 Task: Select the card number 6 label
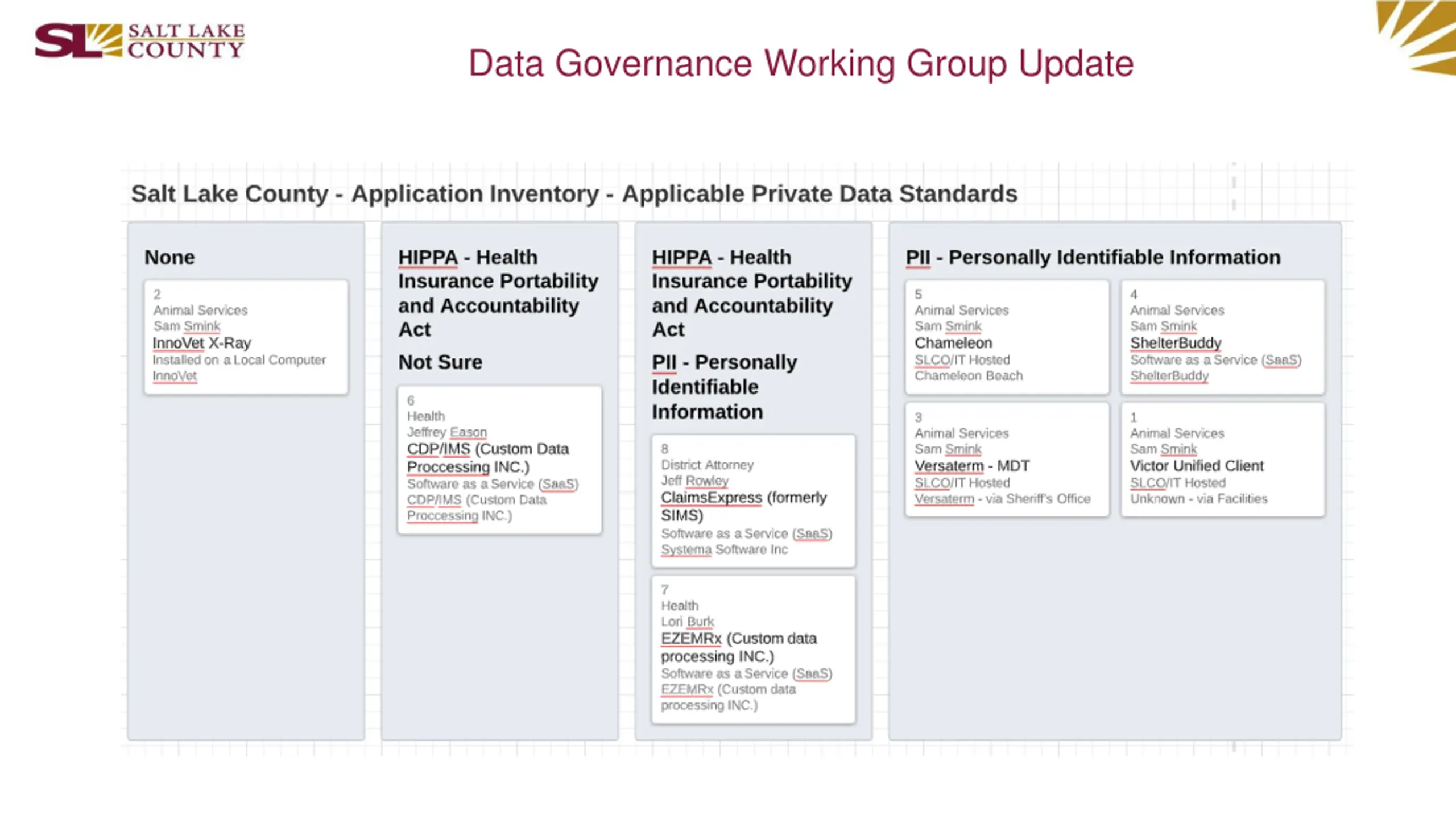[x=411, y=400]
